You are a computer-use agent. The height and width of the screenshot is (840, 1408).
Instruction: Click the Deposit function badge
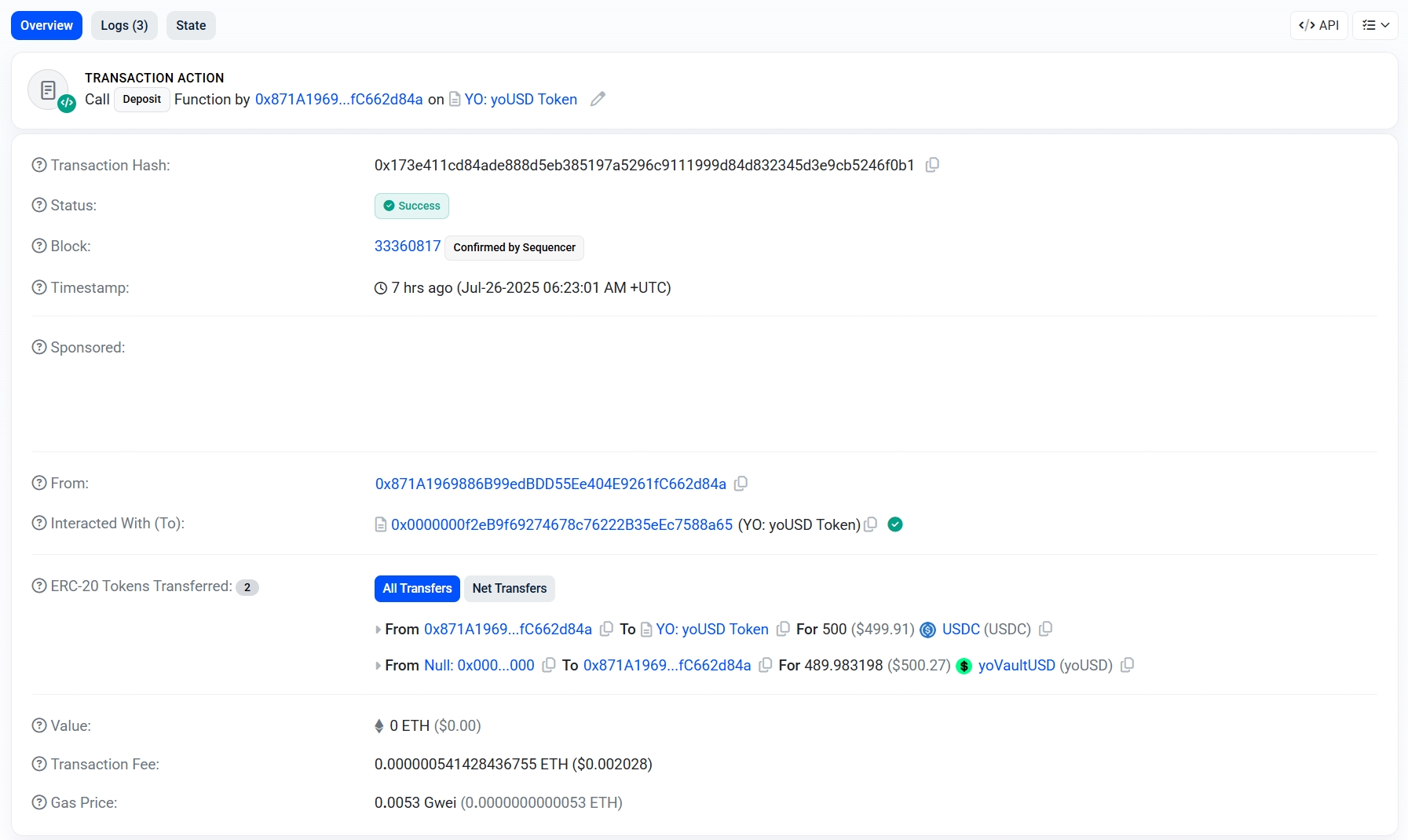141,99
